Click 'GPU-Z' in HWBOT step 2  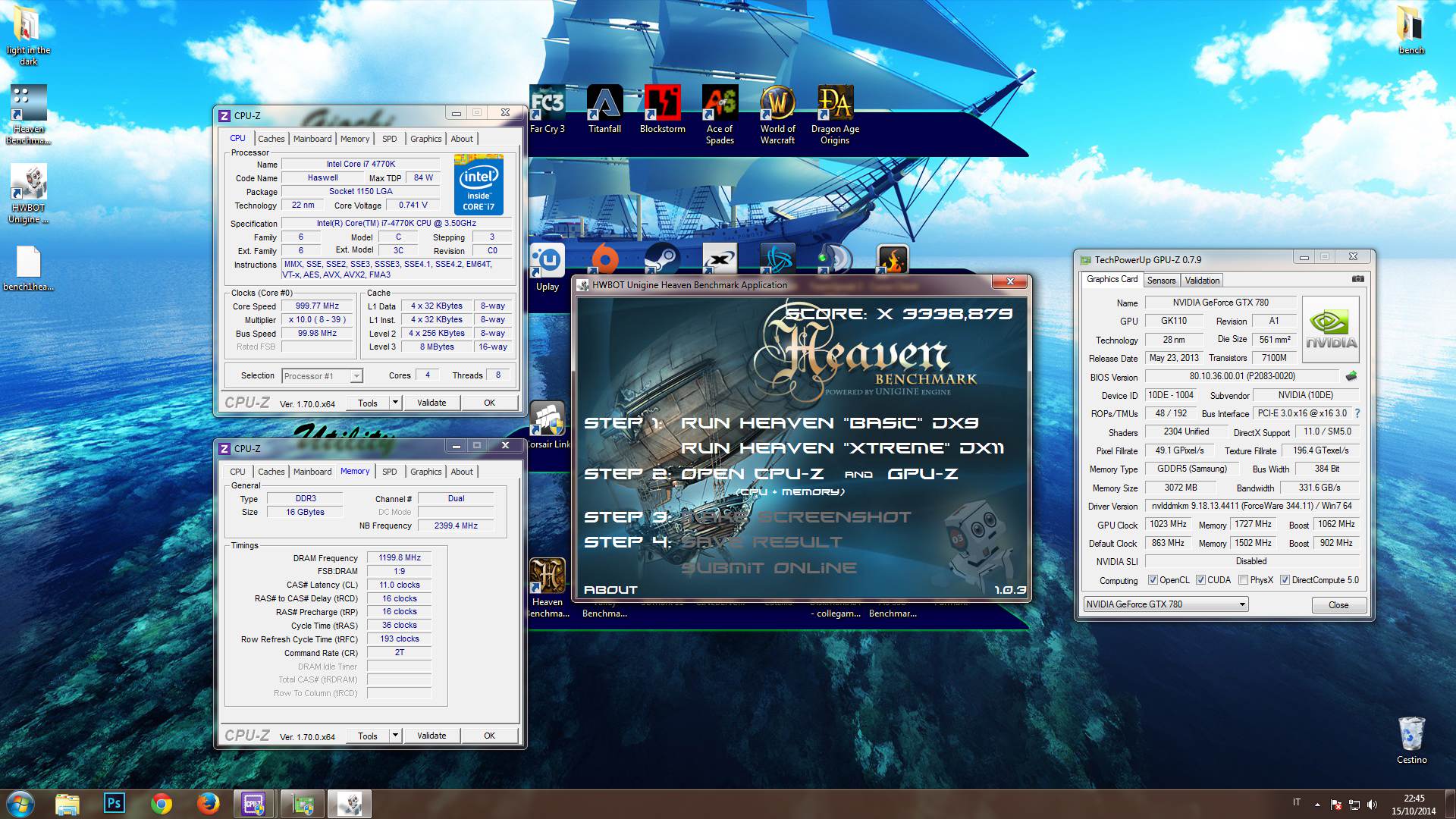click(x=922, y=474)
